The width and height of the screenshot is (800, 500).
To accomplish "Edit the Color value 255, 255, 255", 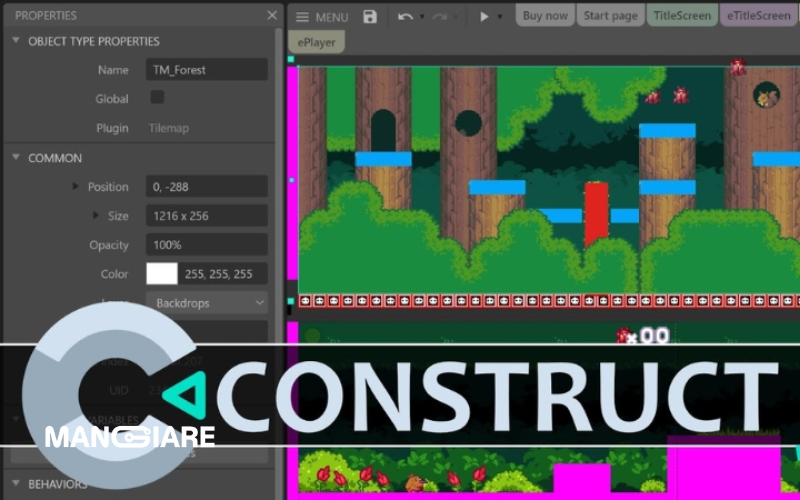I will 223,273.
